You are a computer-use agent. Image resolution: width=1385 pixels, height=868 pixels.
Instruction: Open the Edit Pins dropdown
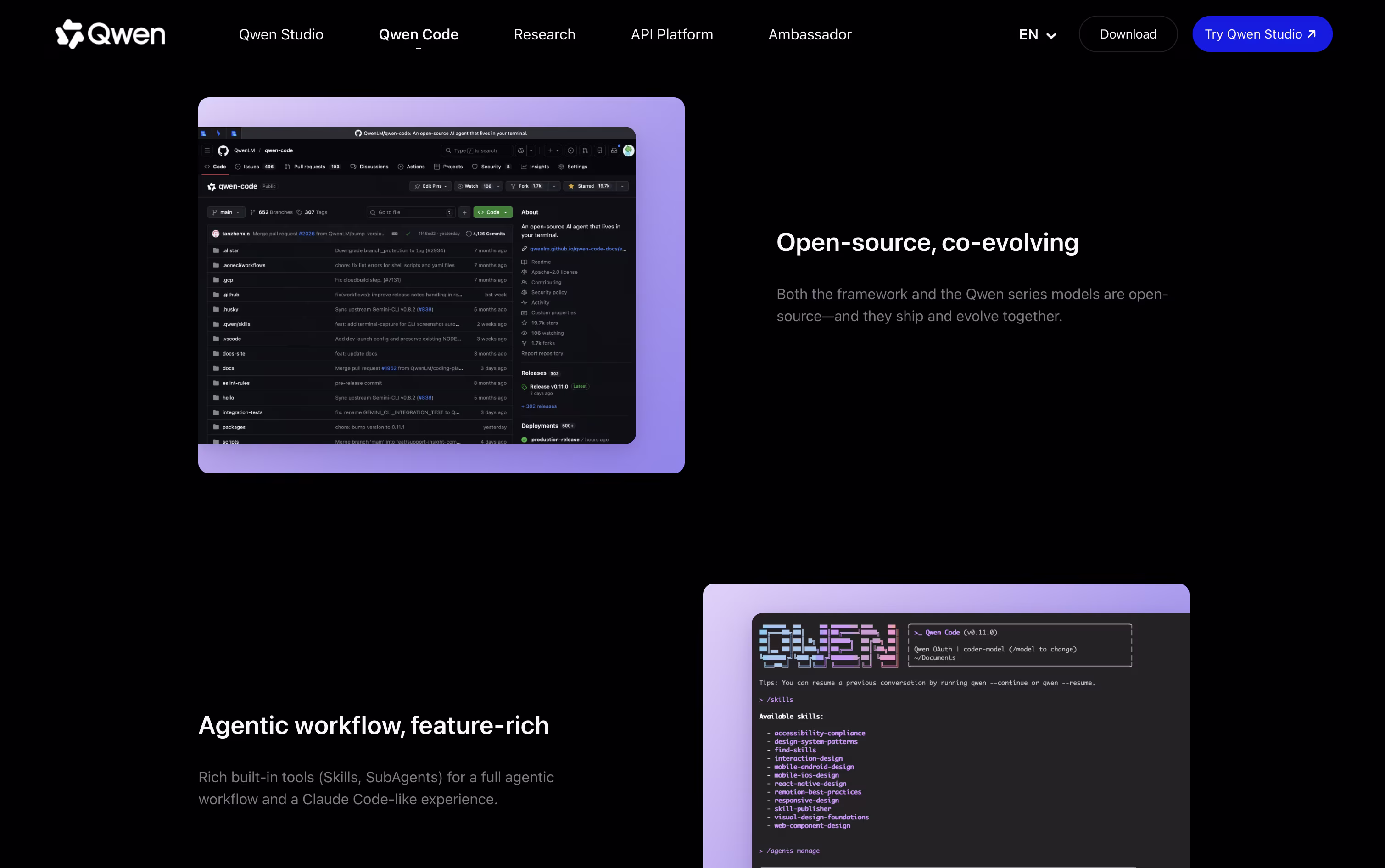pos(430,186)
